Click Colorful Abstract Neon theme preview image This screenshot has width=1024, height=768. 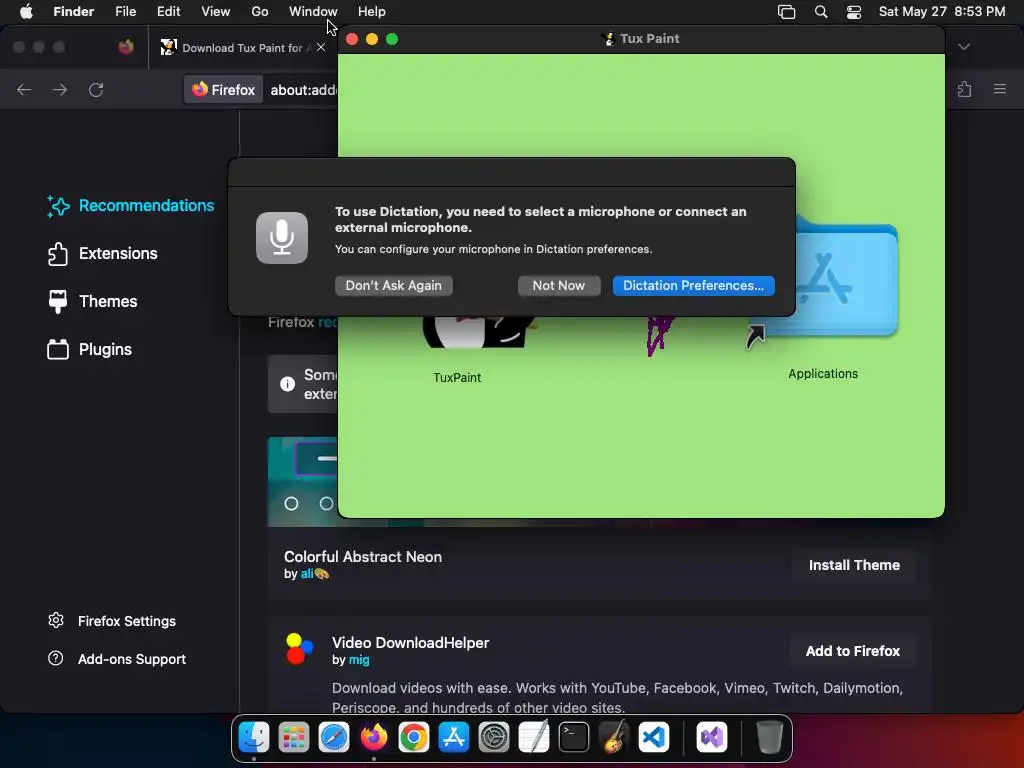click(x=302, y=482)
